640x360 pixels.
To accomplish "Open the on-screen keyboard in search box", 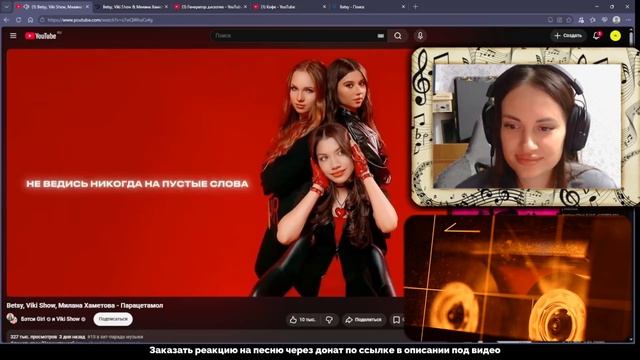I will click(x=380, y=36).
